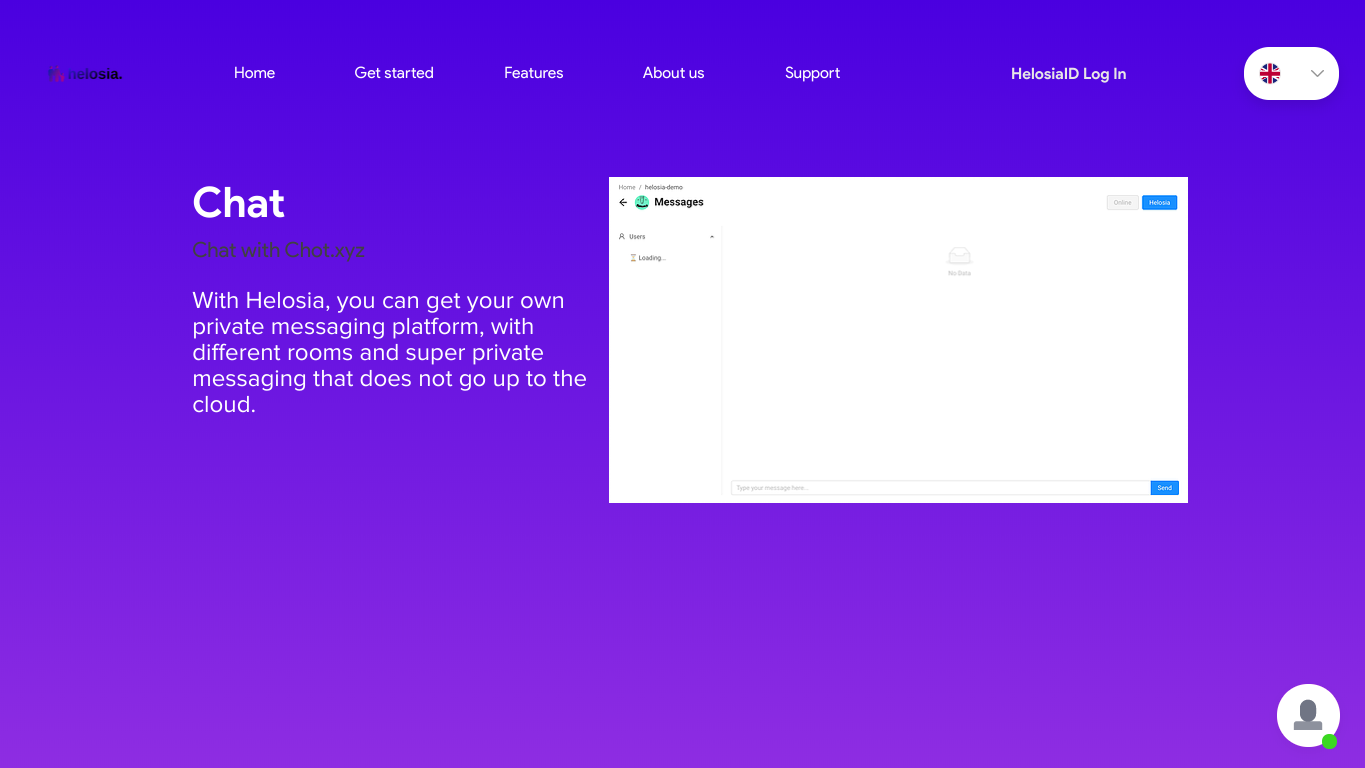Click the Loading hourglass entry
Viewport: 1365px width, 768px height.
pos(648,258)
